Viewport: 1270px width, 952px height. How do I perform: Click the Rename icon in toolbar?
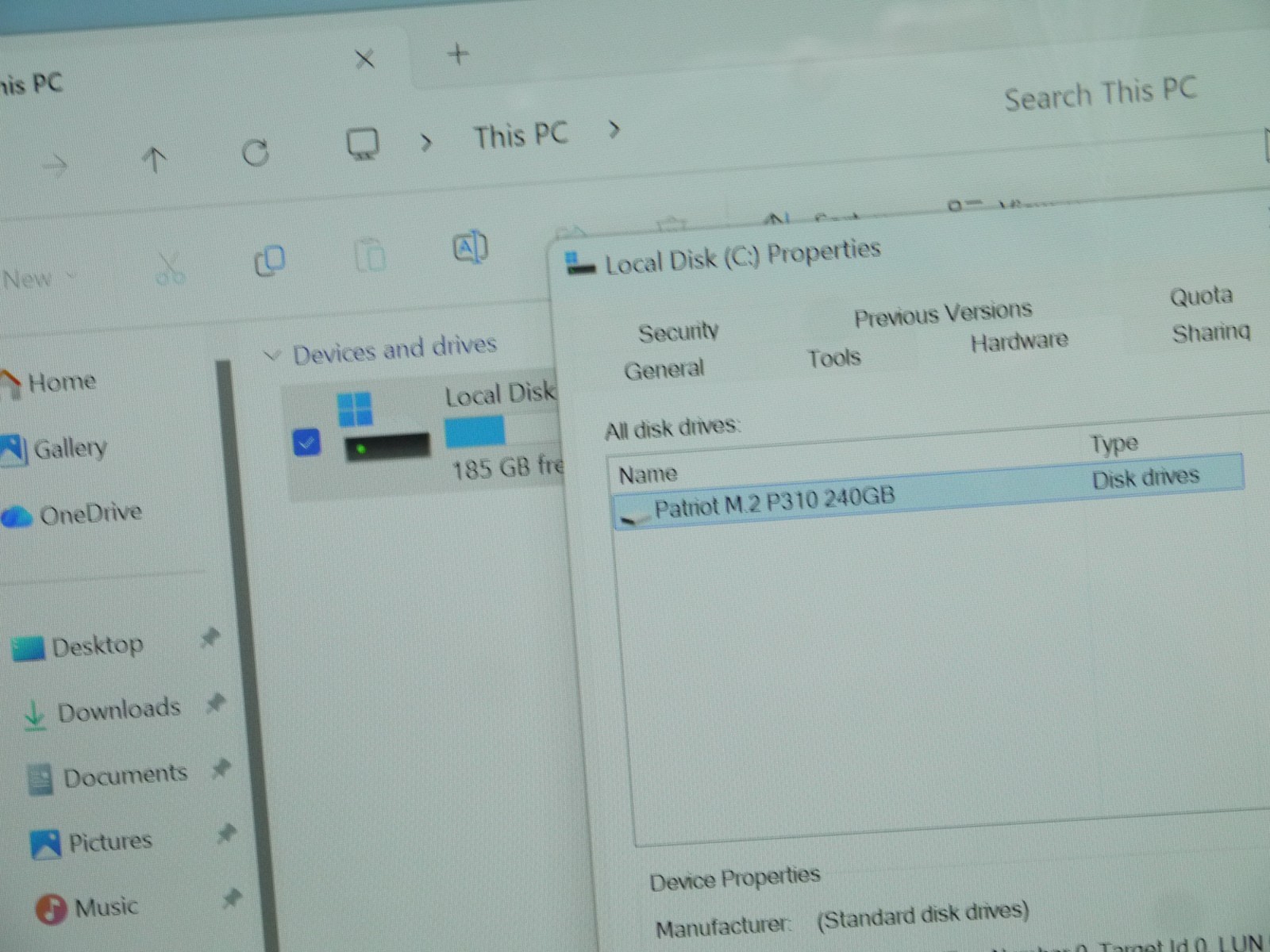(x=470, y=248)
